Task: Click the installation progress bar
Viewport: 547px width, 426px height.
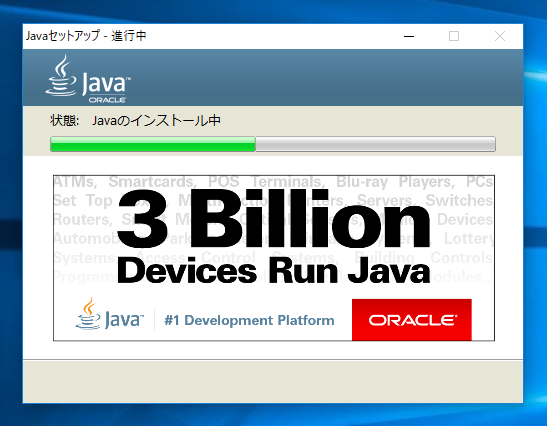Action: click(273, 144)
